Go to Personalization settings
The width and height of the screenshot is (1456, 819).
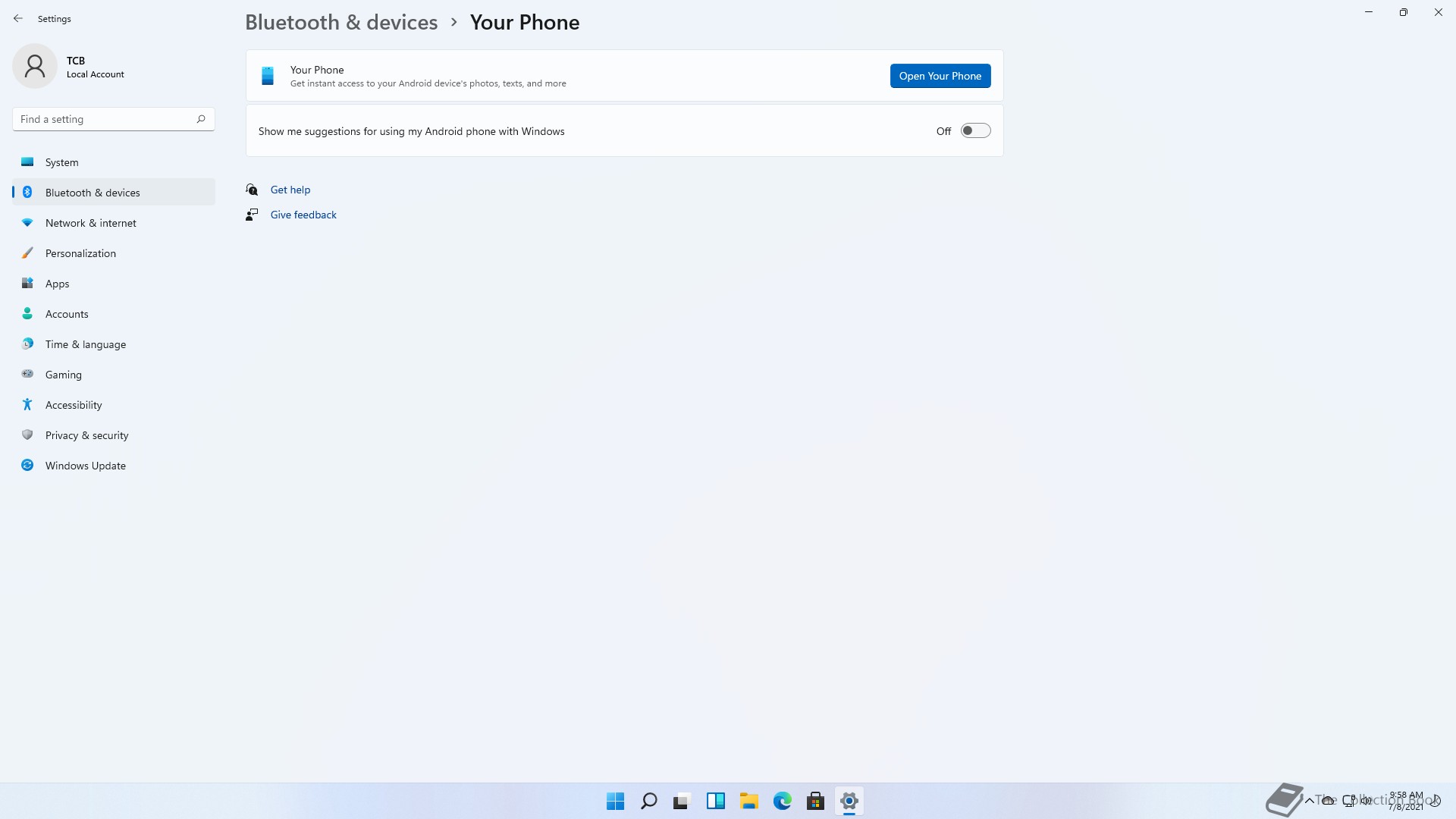pos(114,253)
